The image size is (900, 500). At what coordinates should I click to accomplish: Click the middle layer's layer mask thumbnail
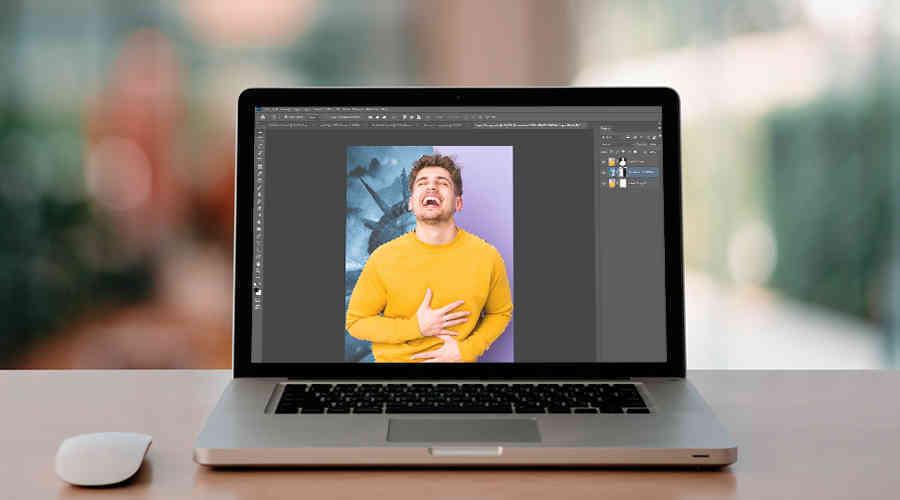click(622, 171)
